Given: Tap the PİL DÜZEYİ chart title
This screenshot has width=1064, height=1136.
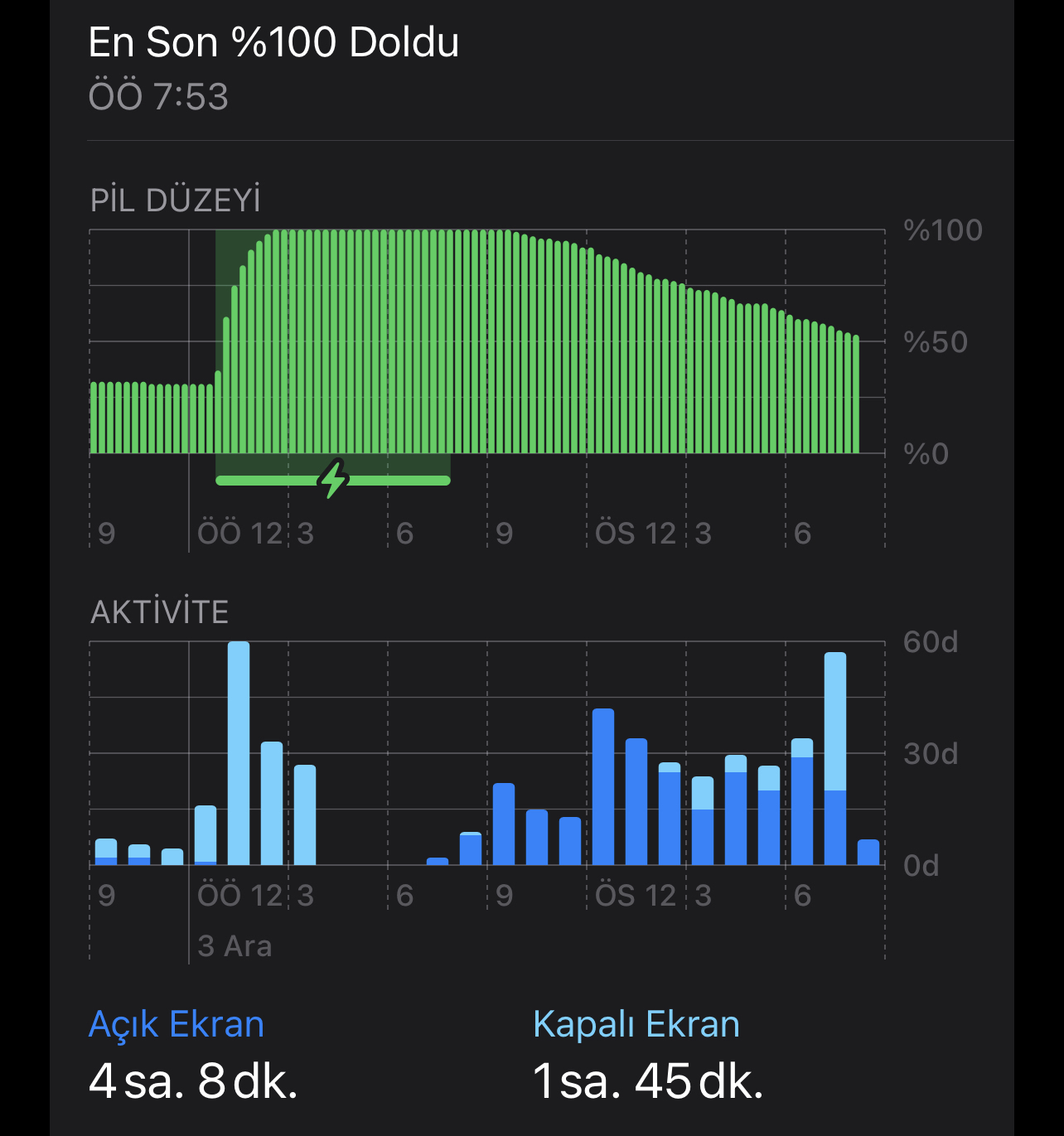Looking at the screenshot, I should click(176, 201).
